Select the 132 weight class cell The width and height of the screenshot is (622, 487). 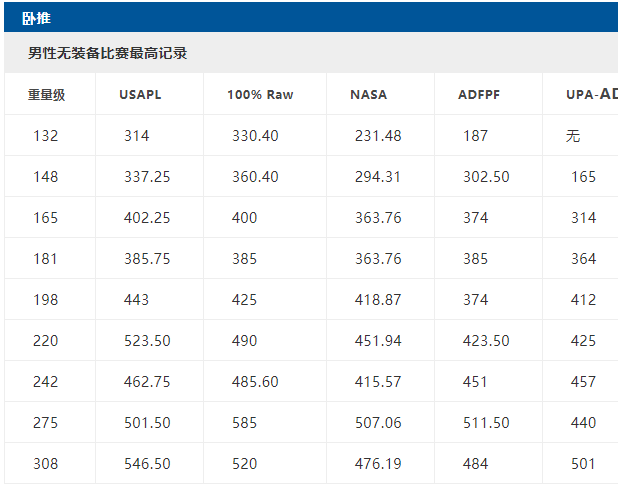pos(46,136)
